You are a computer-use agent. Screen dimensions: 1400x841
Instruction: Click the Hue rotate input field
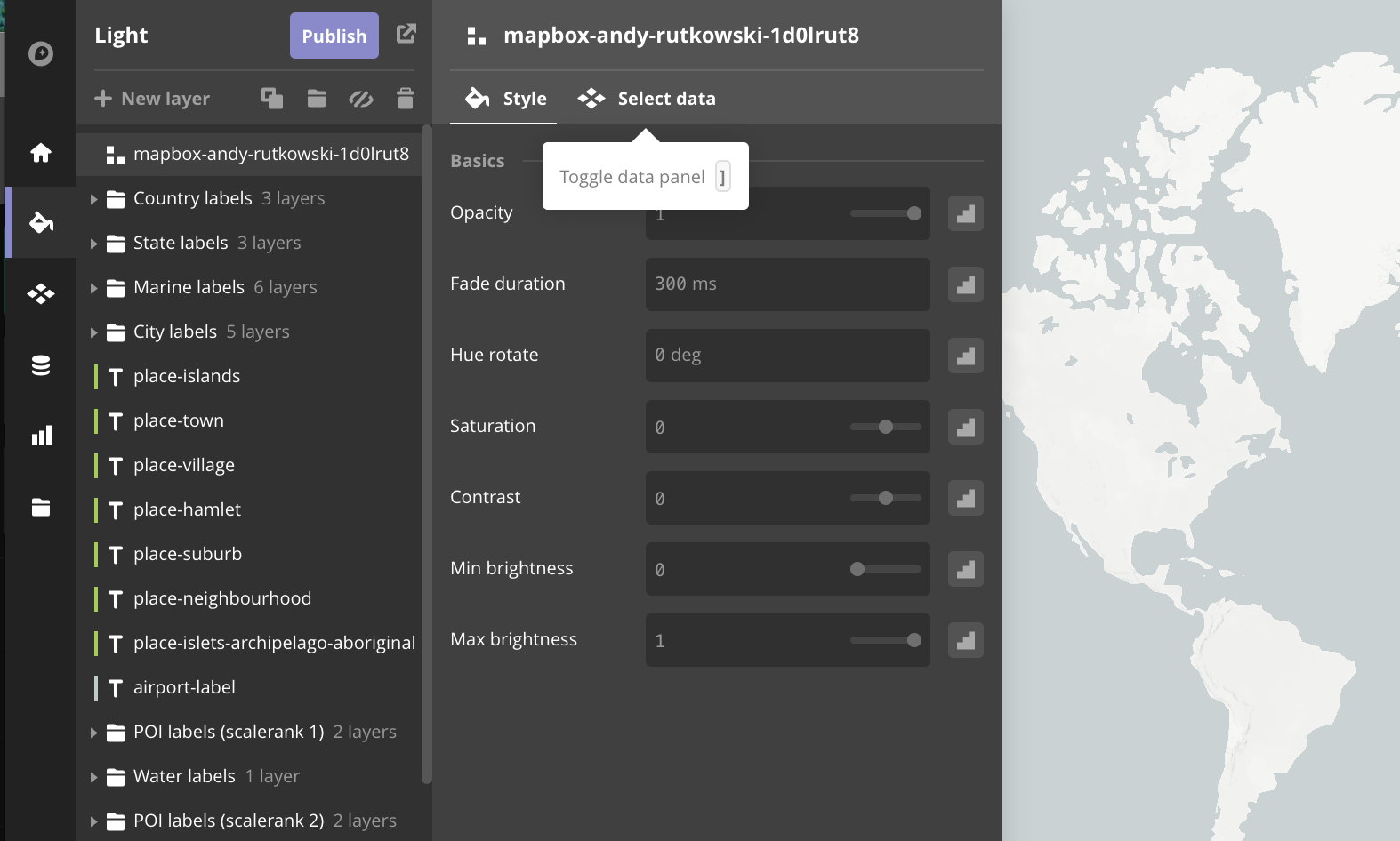(788, 356)
